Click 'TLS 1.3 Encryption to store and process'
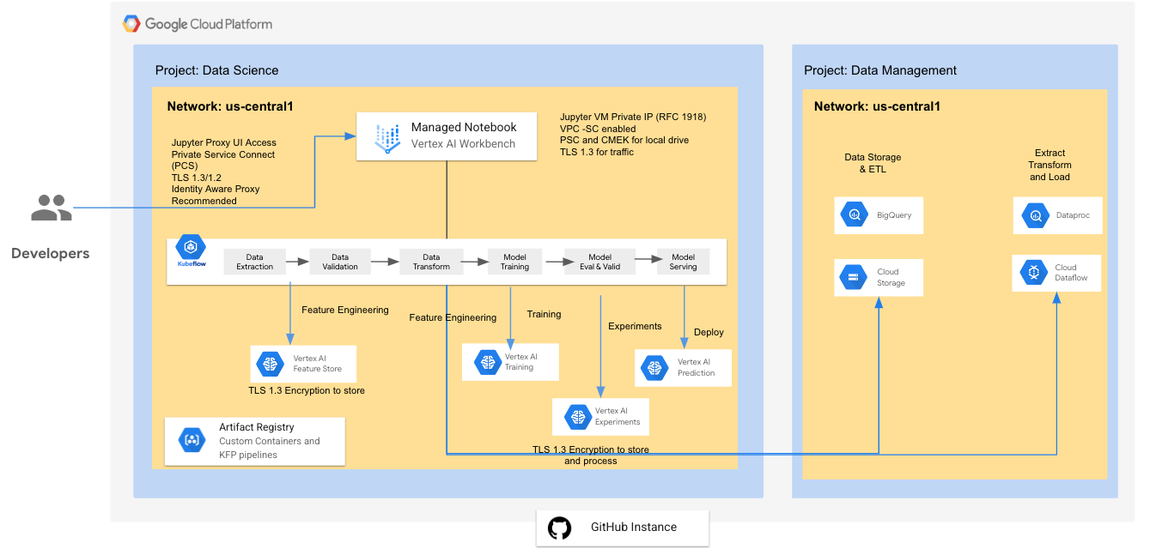 click(x=590, y=455)
